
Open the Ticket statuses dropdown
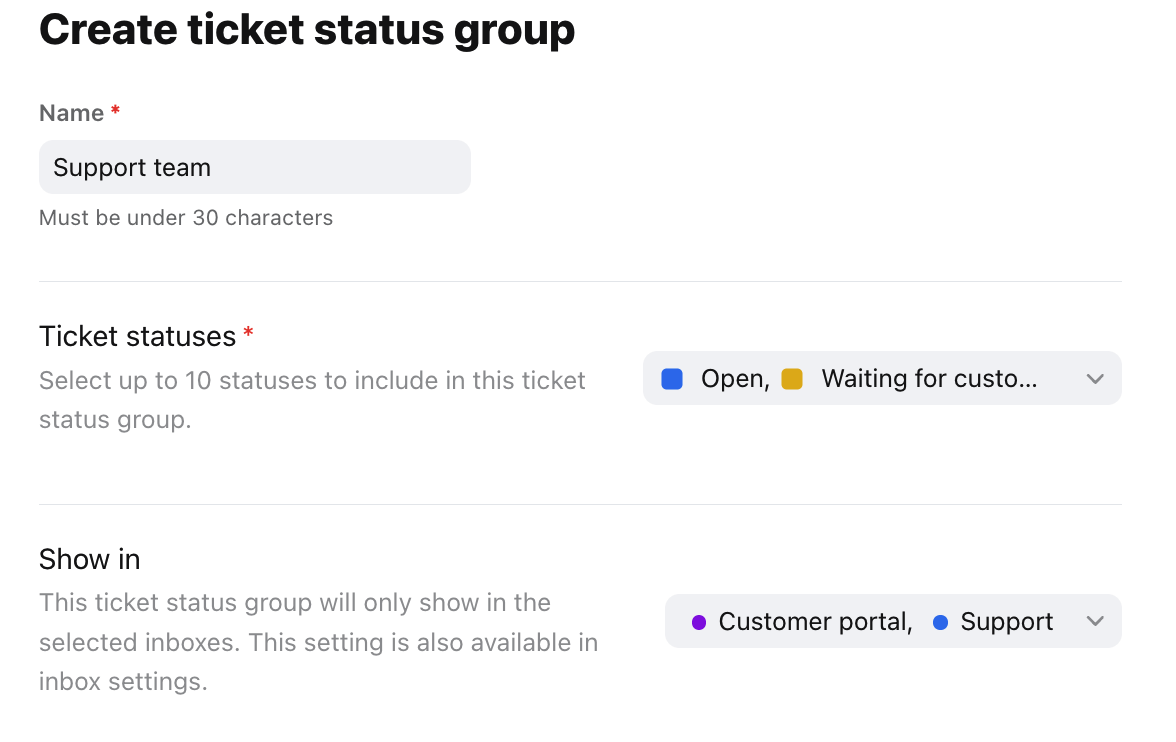point(882,378)
